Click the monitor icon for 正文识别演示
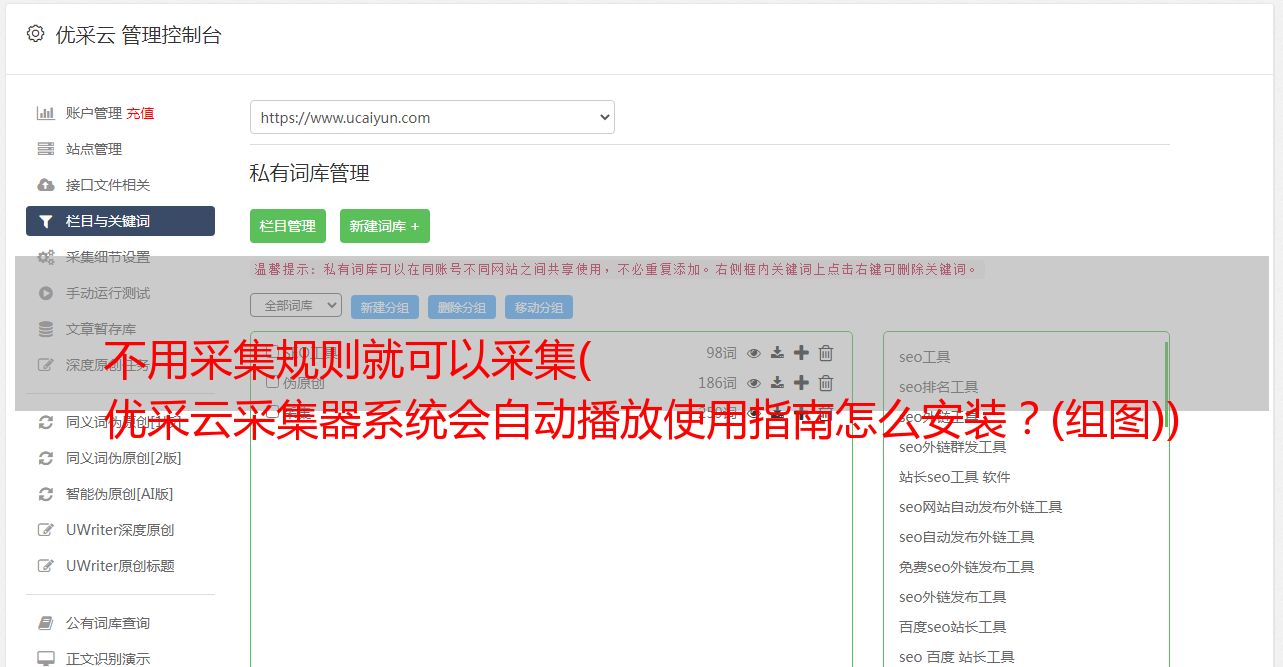The width and height of the screenshot is (1283, 667). 45,659
